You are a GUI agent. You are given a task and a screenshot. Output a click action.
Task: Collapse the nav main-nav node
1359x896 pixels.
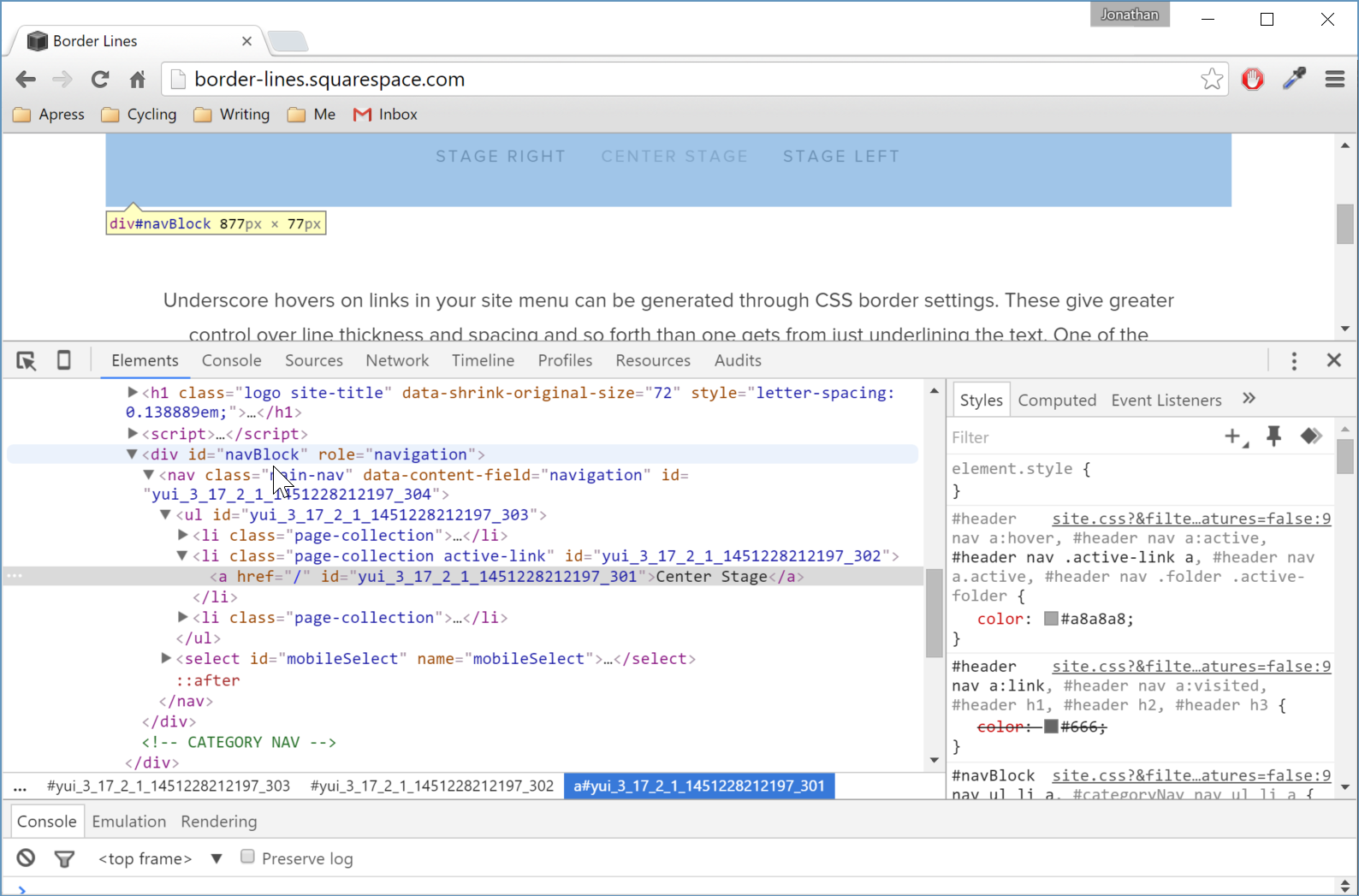(149, 474)
